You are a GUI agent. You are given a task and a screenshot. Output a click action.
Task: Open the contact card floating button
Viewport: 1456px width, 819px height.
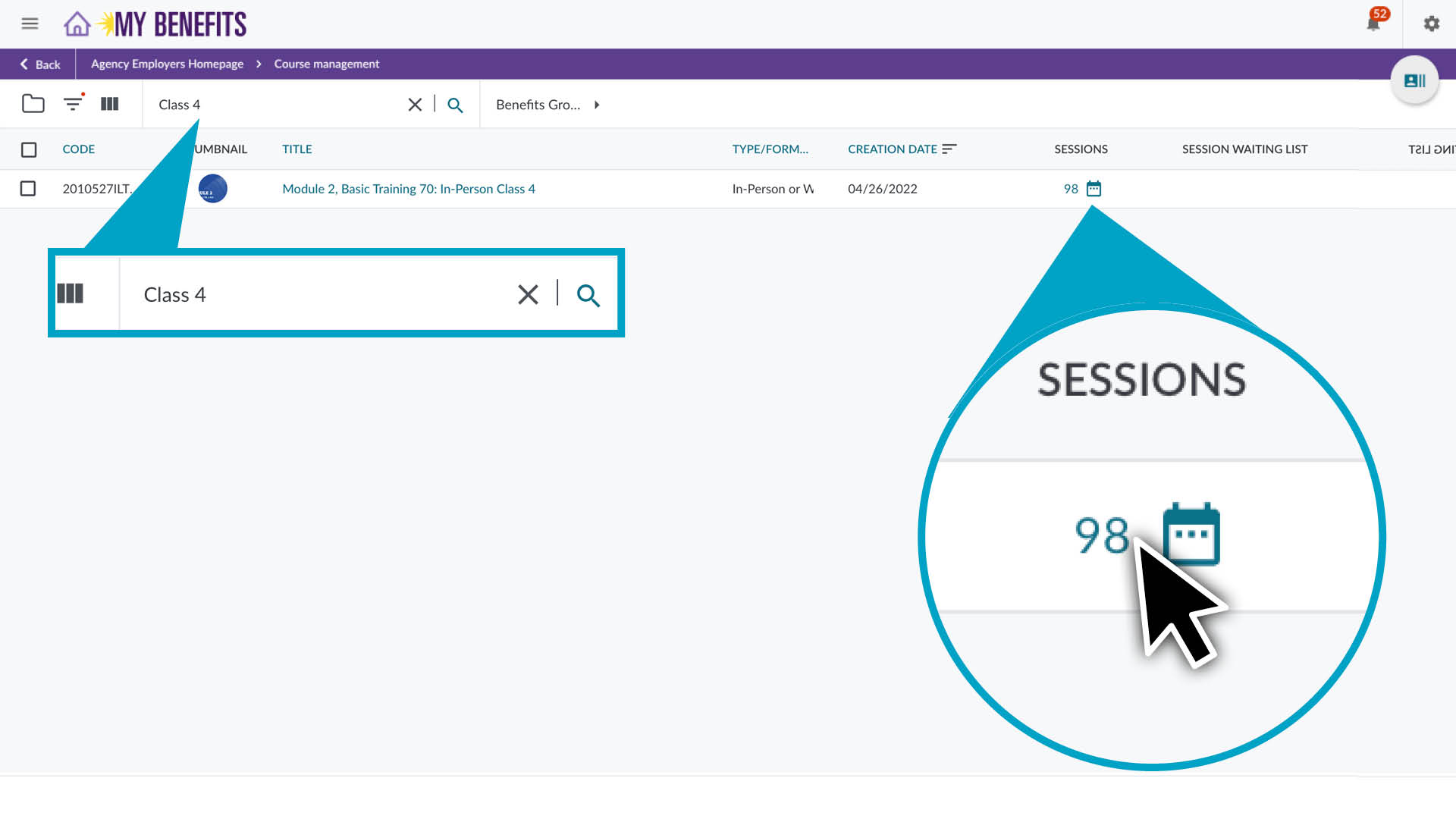(1414, 80)
